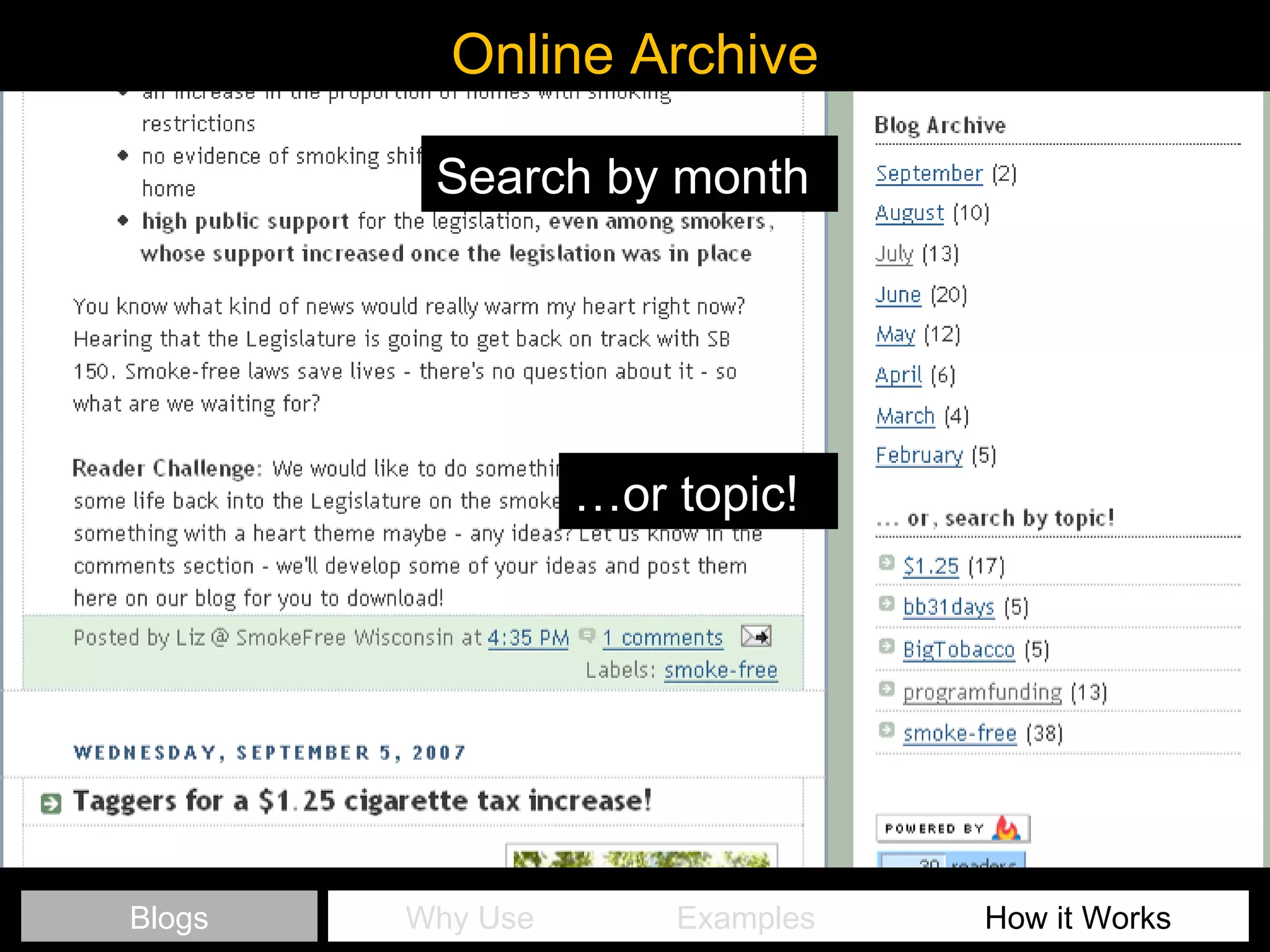Switch to the Blogs tab
The height and width of the screenshot is (952, 1270).
169,917
